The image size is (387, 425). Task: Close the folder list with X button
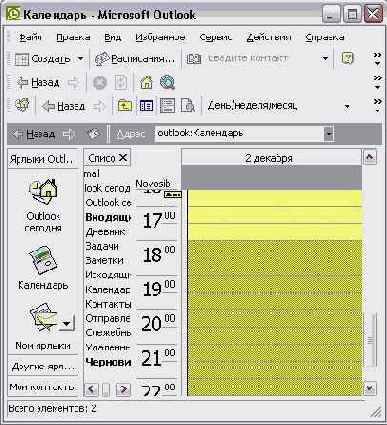pyautogui.click(x=123, y=158)
